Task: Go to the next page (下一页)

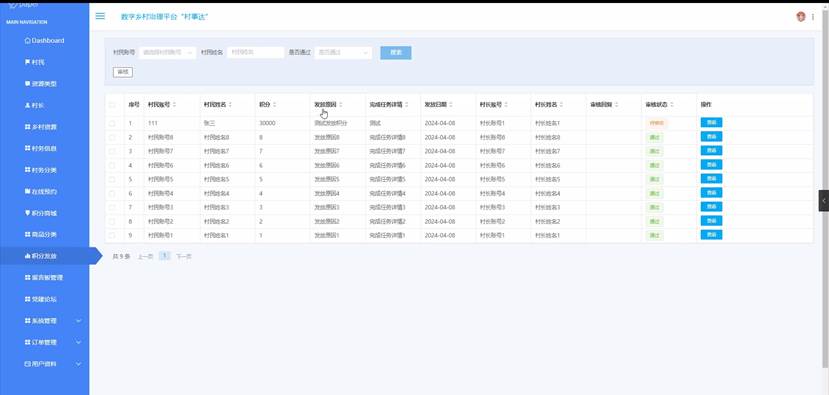Action: (x=183, y=256)
